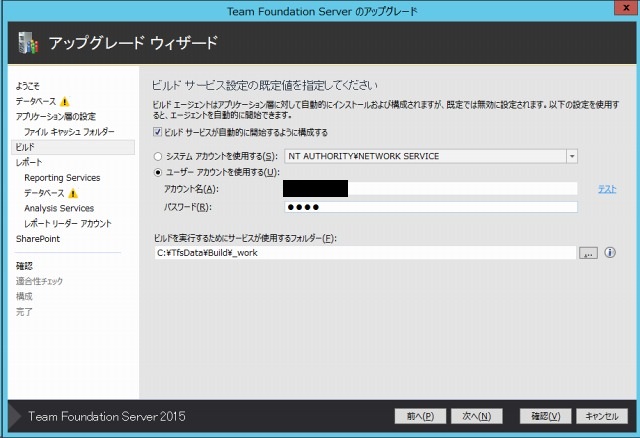Open Analysis Services in the sidebar

click(59, 208)
